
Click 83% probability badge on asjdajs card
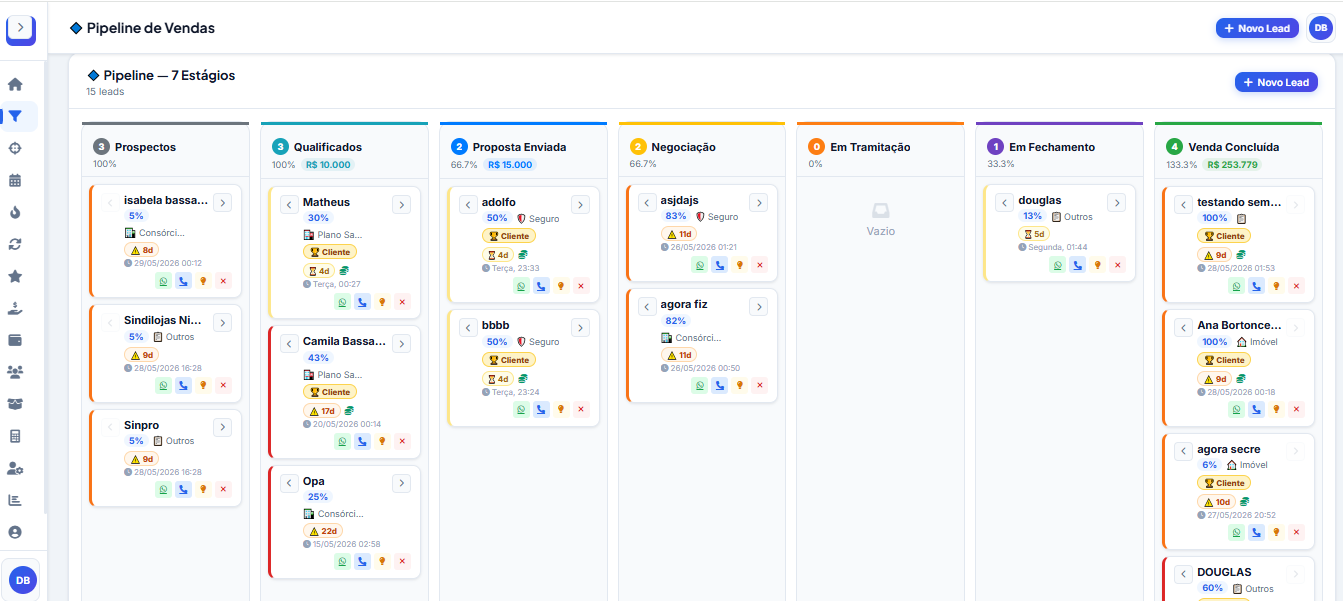click(676, 216)
